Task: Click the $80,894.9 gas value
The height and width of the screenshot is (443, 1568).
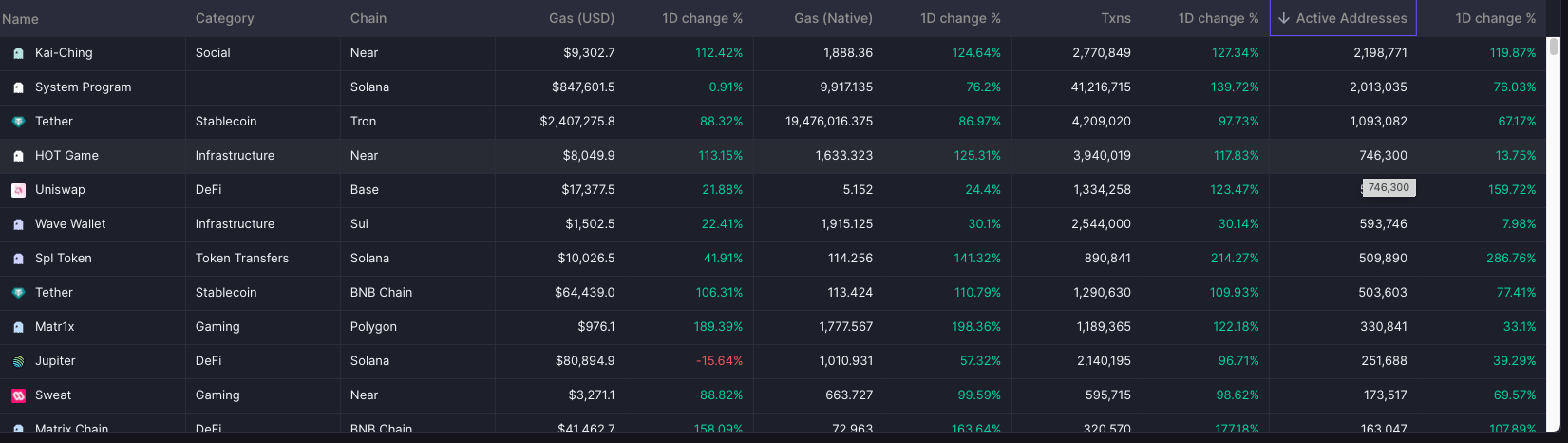Action: tap(585, 361)
